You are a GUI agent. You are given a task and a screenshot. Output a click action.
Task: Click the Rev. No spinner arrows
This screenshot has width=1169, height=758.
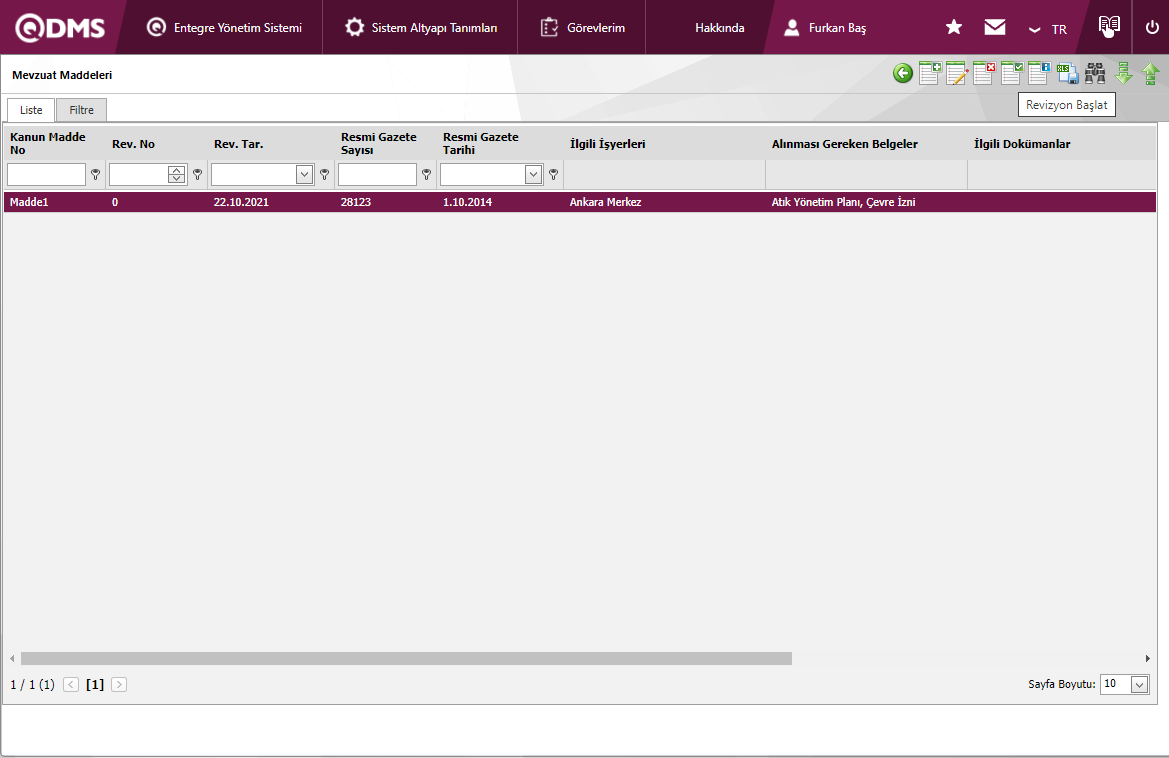pyautogui.click(x=177, y=174)
